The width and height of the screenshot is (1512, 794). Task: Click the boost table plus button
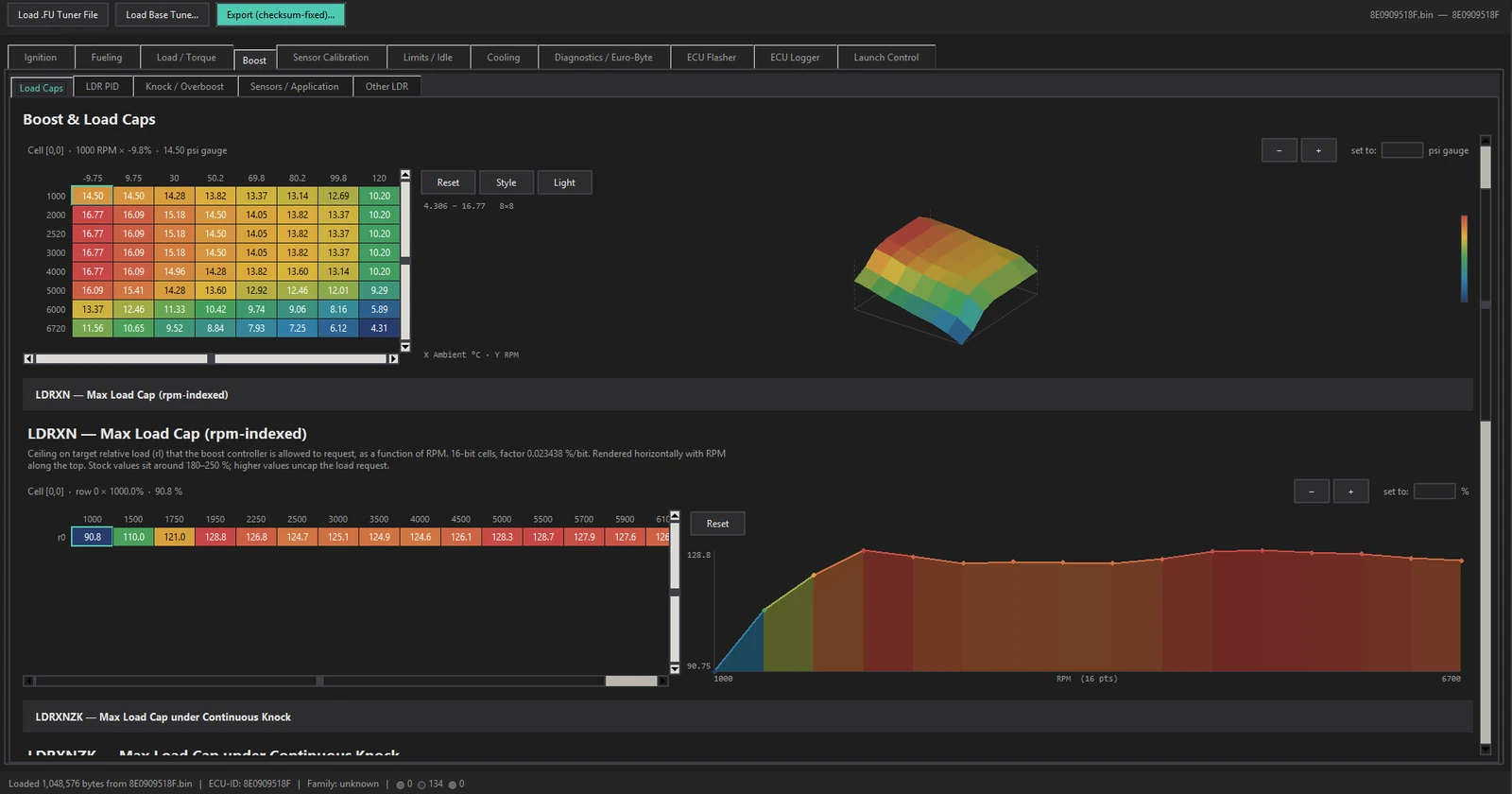1319,150
